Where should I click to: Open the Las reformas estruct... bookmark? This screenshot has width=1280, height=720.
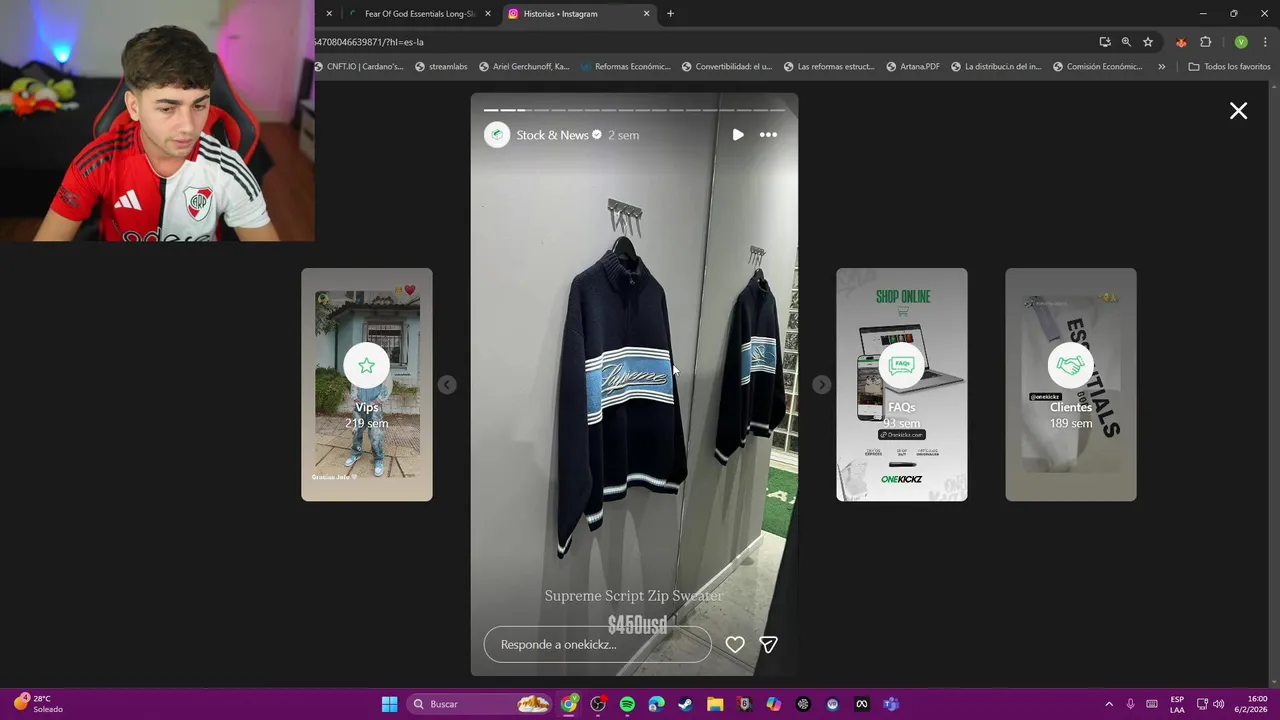coord(829,67)
